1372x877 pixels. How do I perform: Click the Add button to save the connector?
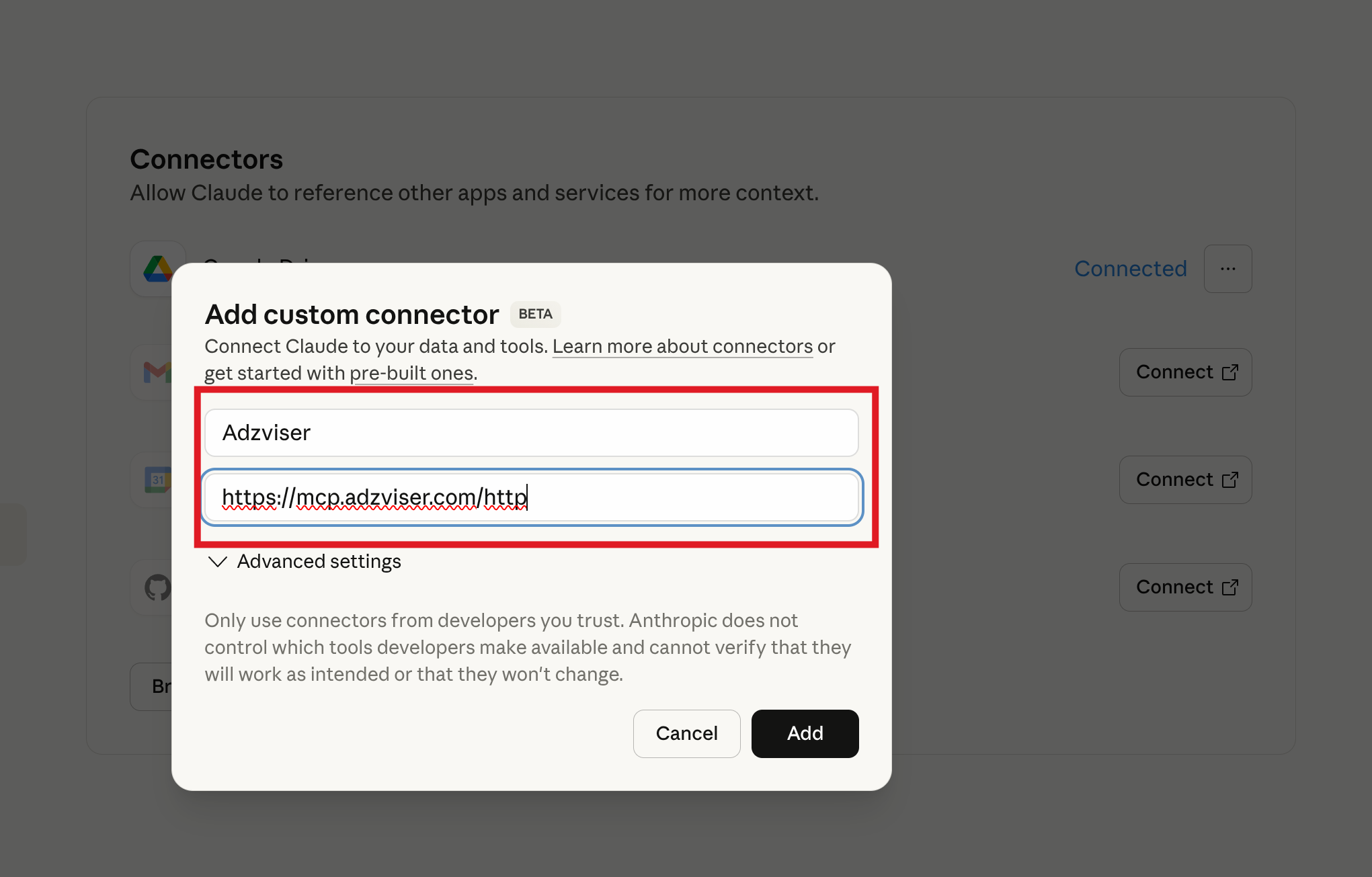tap(805, 733)
